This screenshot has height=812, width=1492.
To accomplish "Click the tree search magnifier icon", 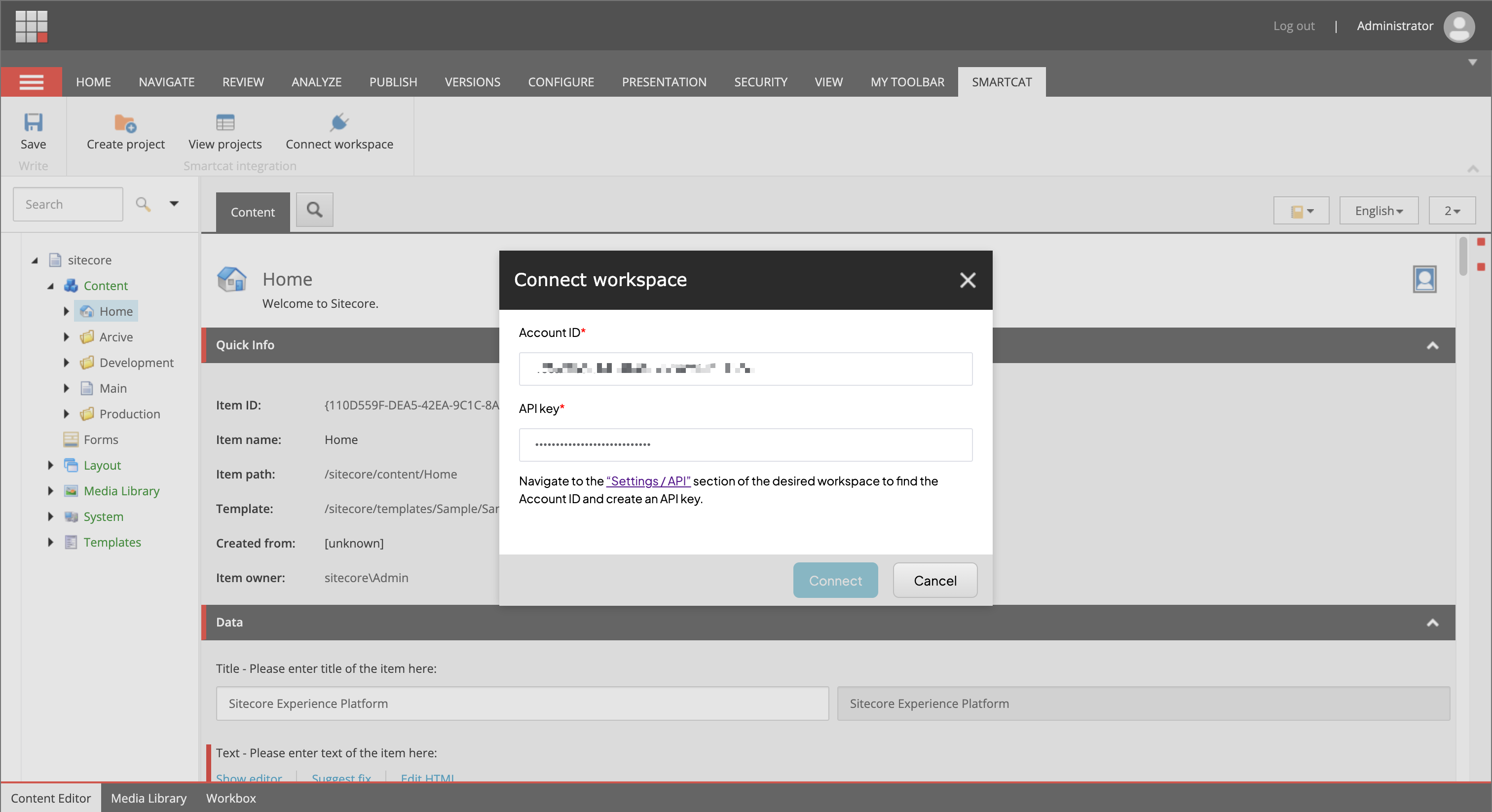I will 143,204.
